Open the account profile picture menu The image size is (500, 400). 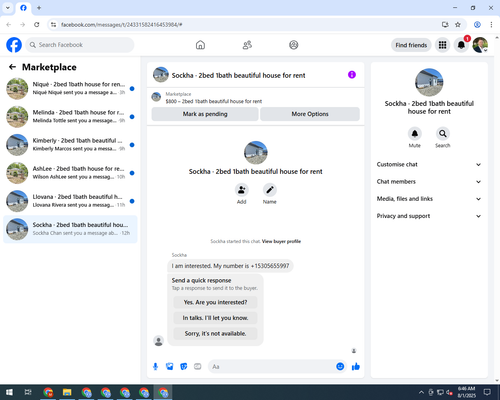pos(480,45)
